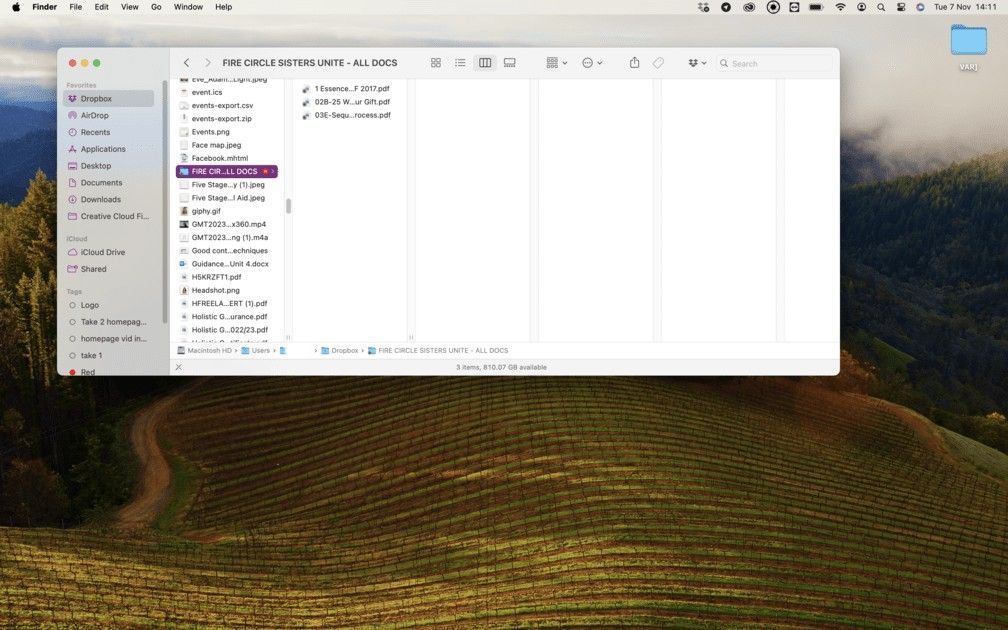Select AirDrop in the sidebar
This screenshot has height=630, width=1008.
pos(94,115)
